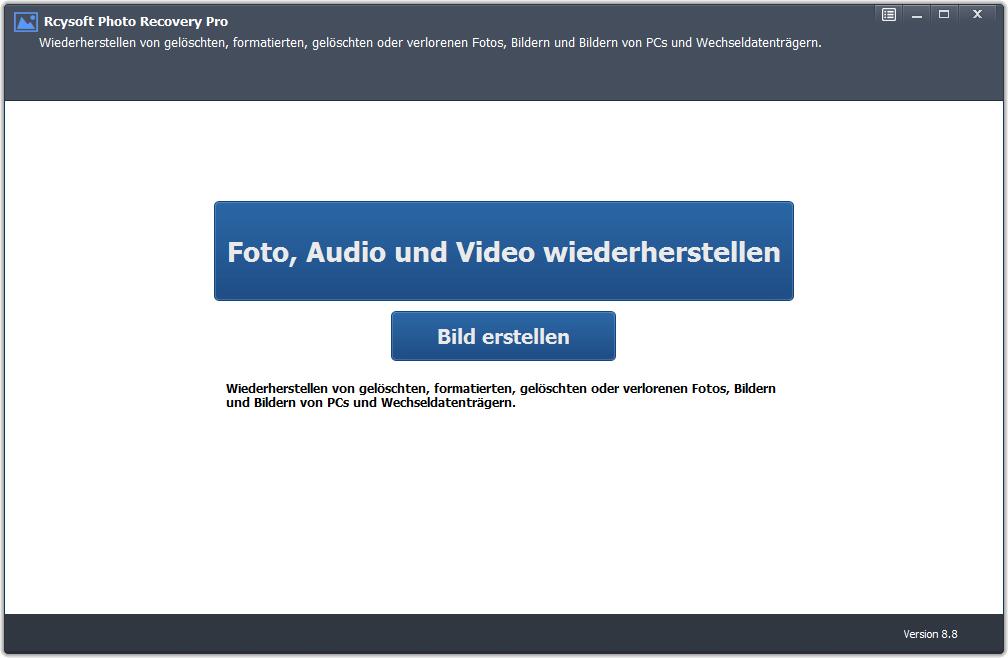Open the menu list icon in title bar
Screen dimensions: 1008x658
point(889,15)
